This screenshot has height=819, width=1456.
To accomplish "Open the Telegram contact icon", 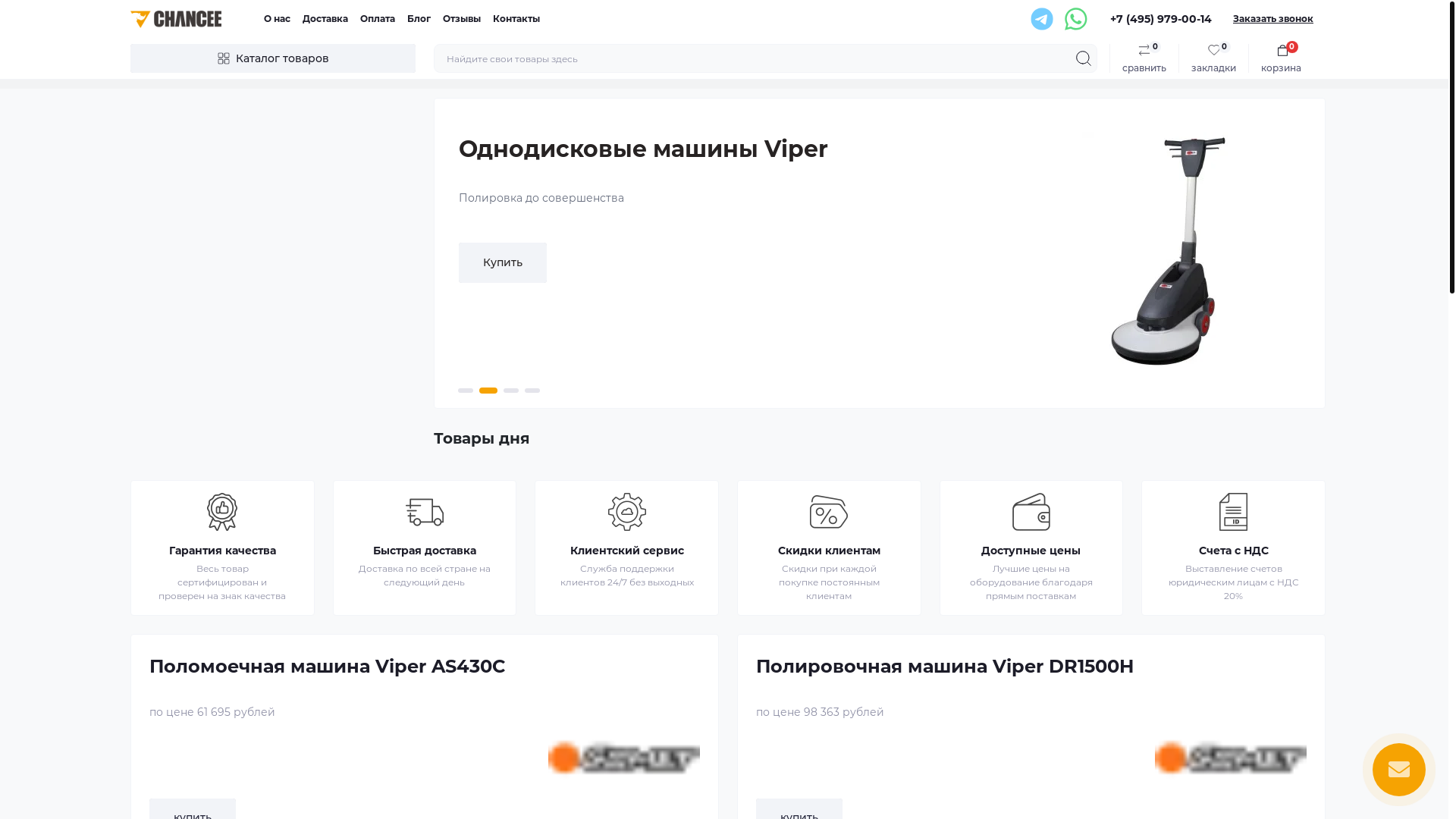I will (x=1041, y=19).
